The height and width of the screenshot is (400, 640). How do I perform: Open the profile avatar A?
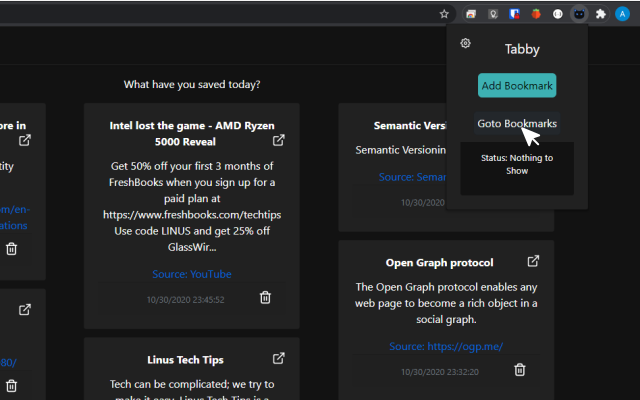coord(622,14)
